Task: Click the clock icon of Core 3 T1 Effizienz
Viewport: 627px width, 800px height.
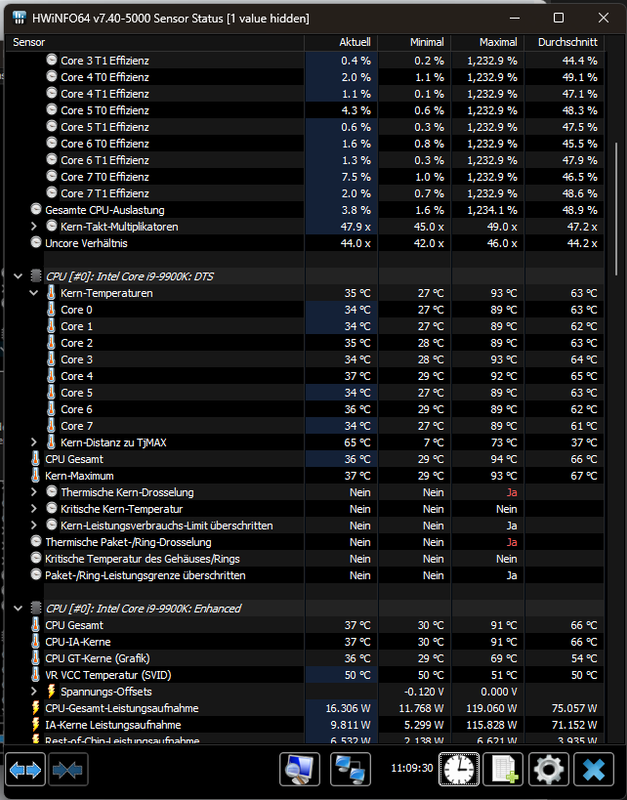Action: click(52, 60)
